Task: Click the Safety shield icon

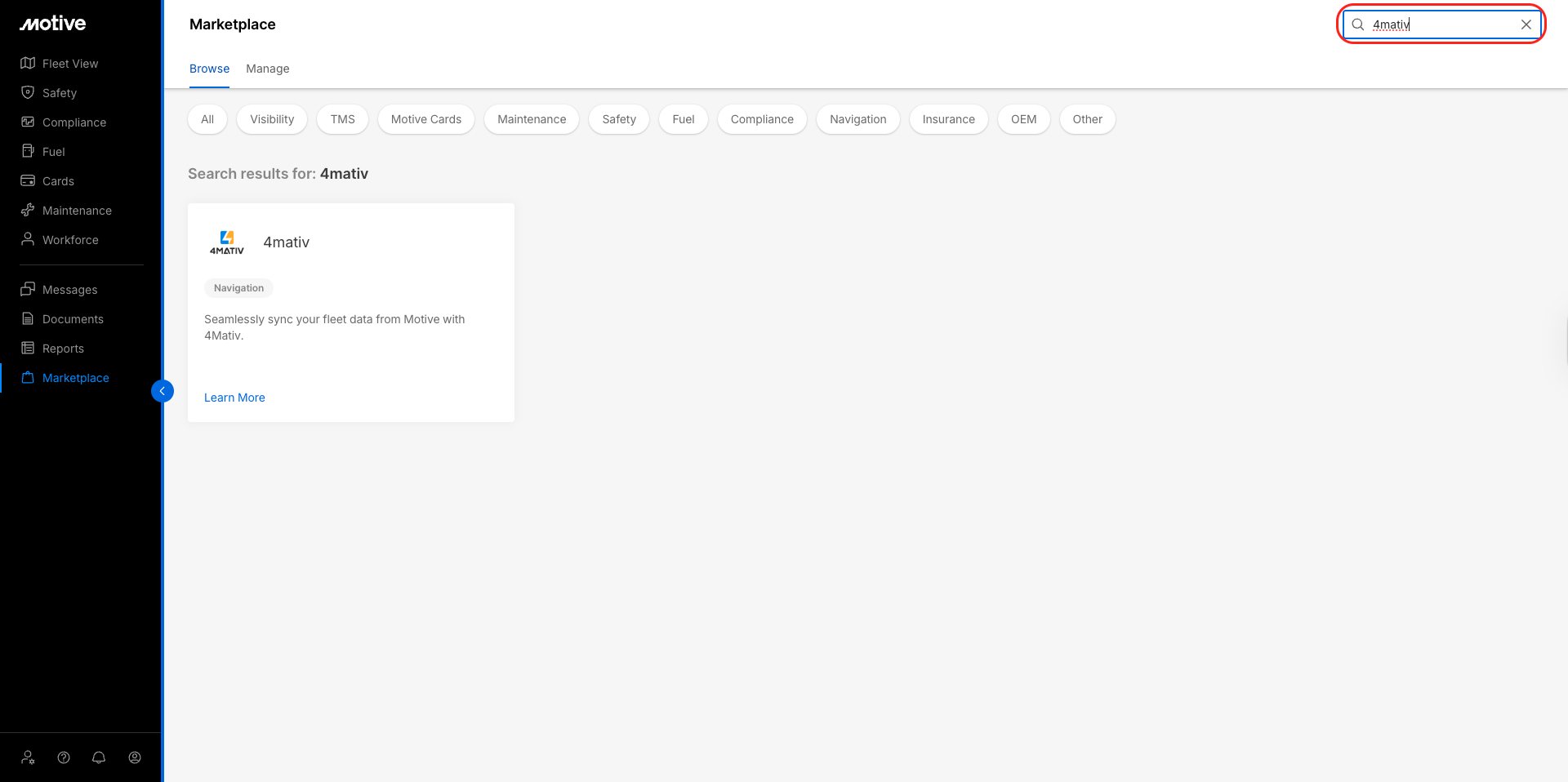Action: [28, 92]
